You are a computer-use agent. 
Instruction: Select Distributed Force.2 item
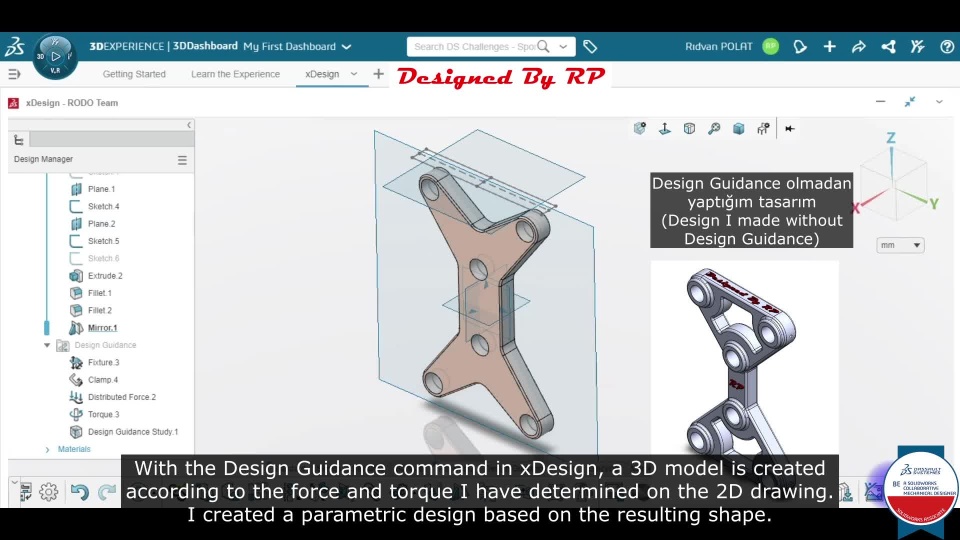[x=122, y=397]
